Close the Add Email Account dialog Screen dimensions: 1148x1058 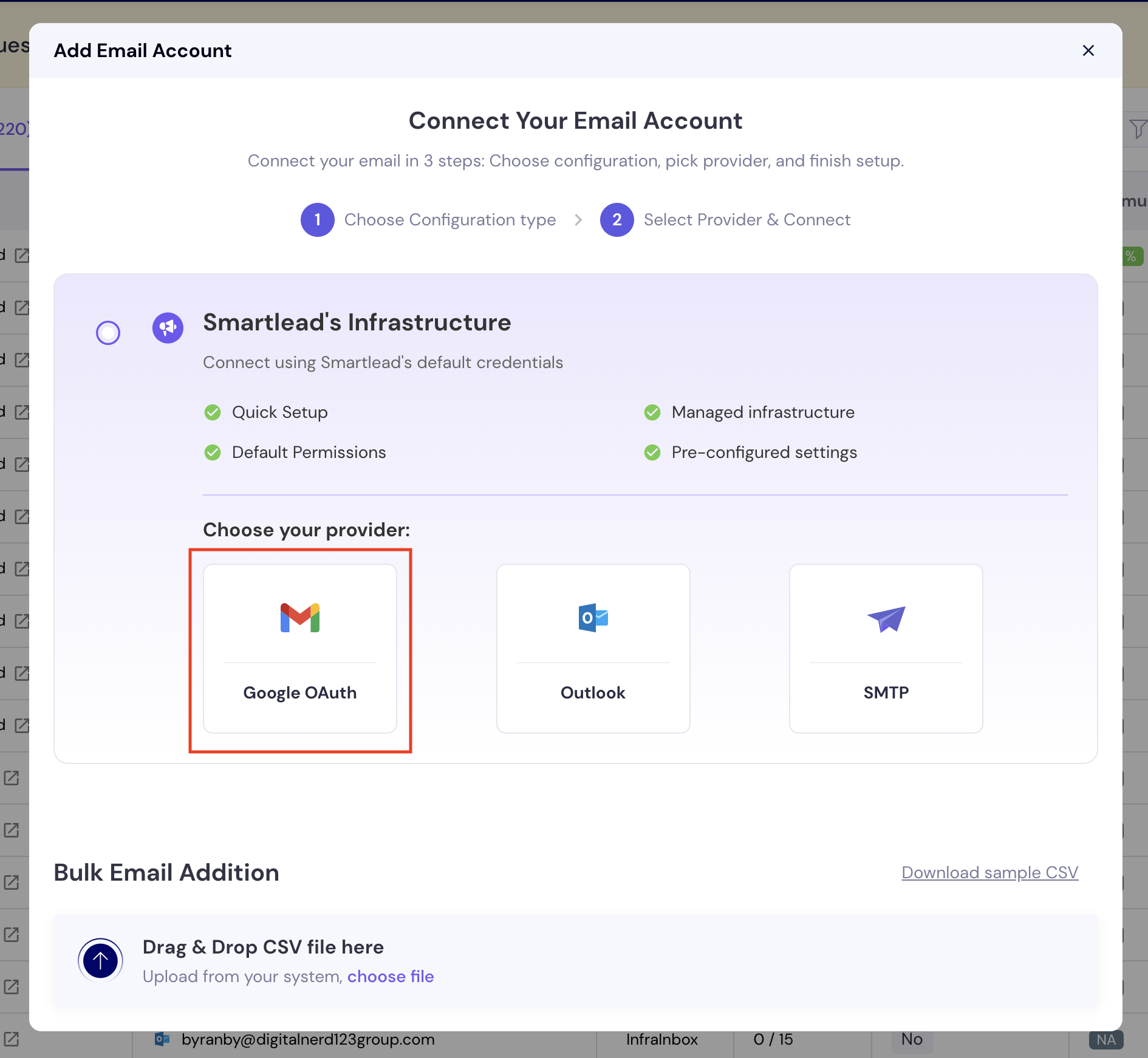click(x=1088, y=50)
